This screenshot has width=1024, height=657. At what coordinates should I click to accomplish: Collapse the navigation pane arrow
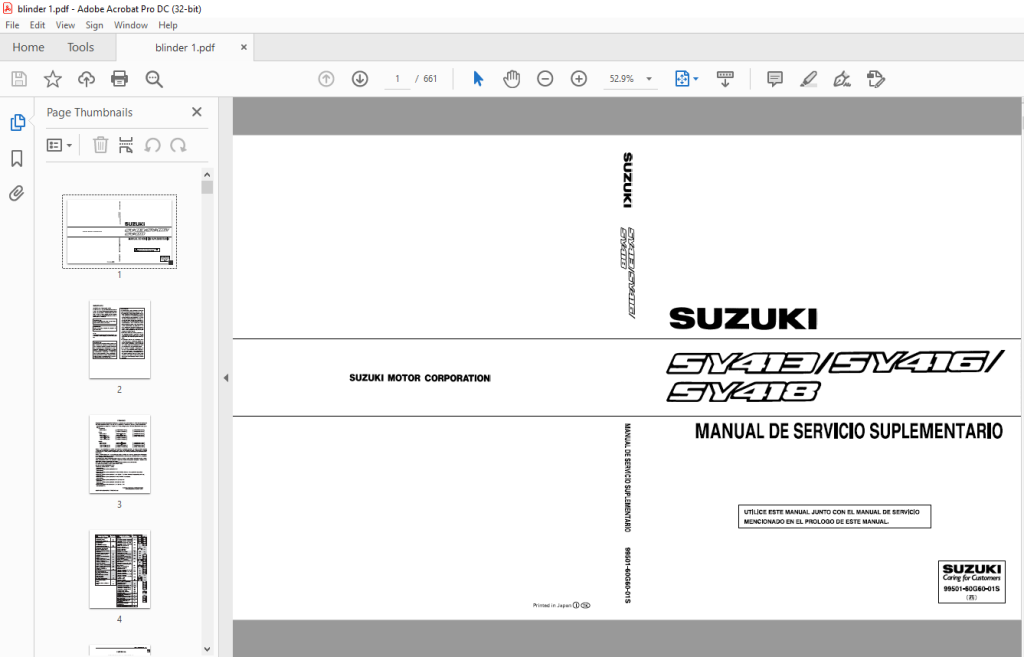[226, 377]
